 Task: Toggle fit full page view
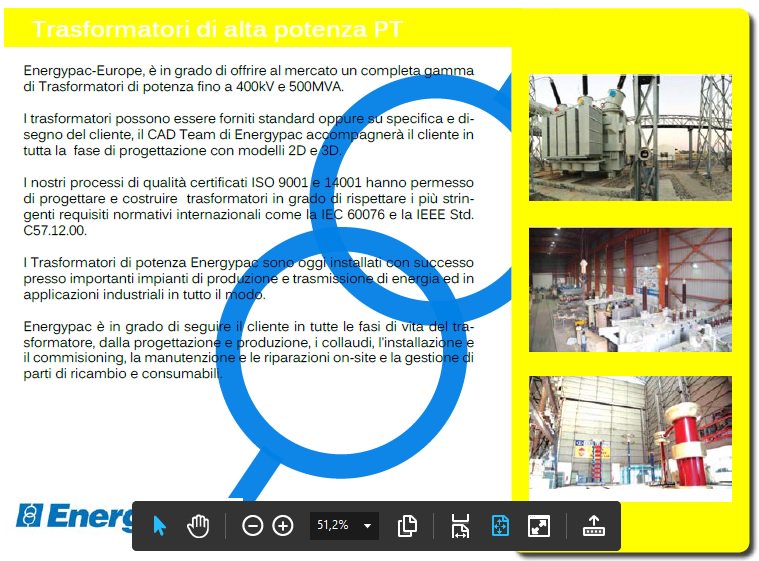500,526
